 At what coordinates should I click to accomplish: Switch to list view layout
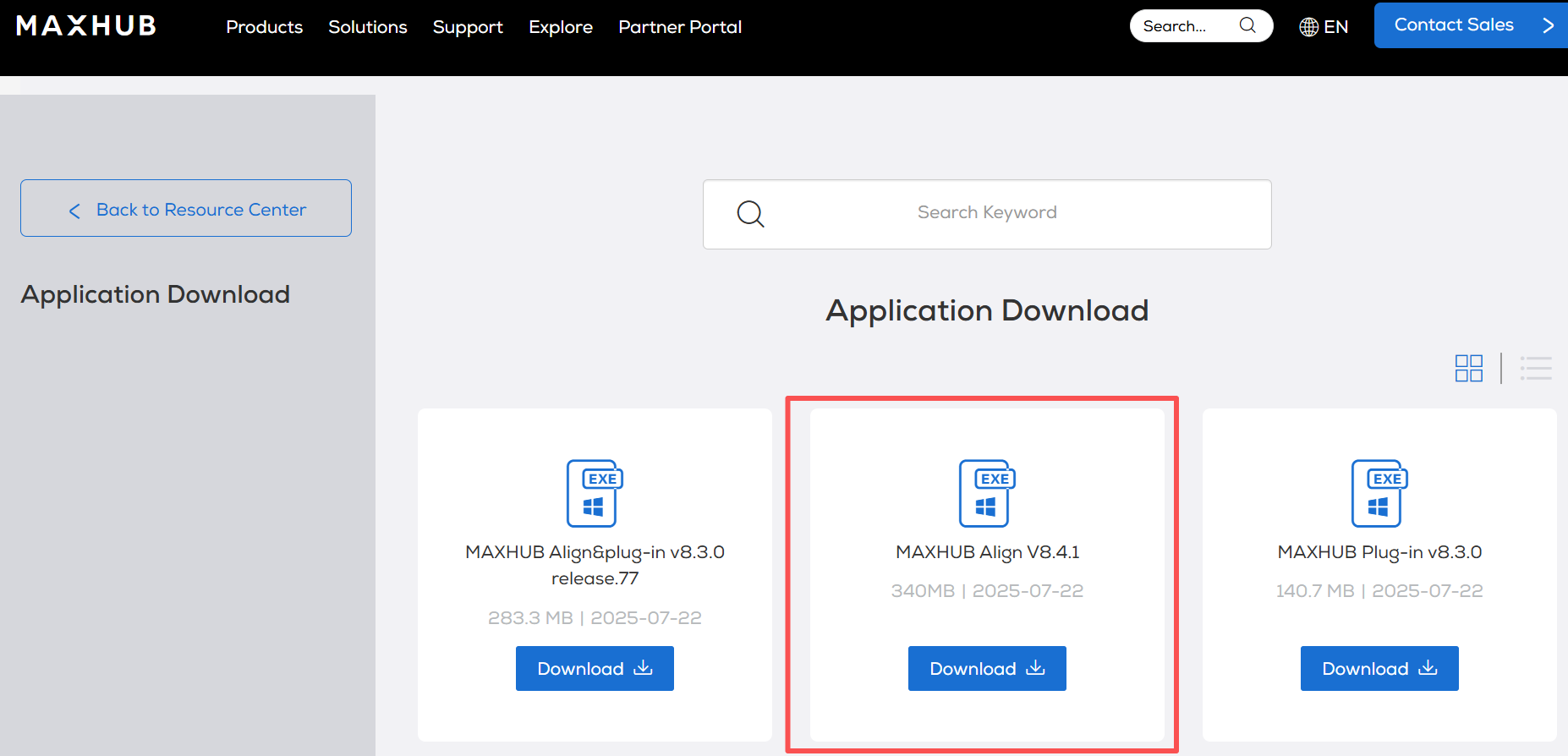[1535, 369]
